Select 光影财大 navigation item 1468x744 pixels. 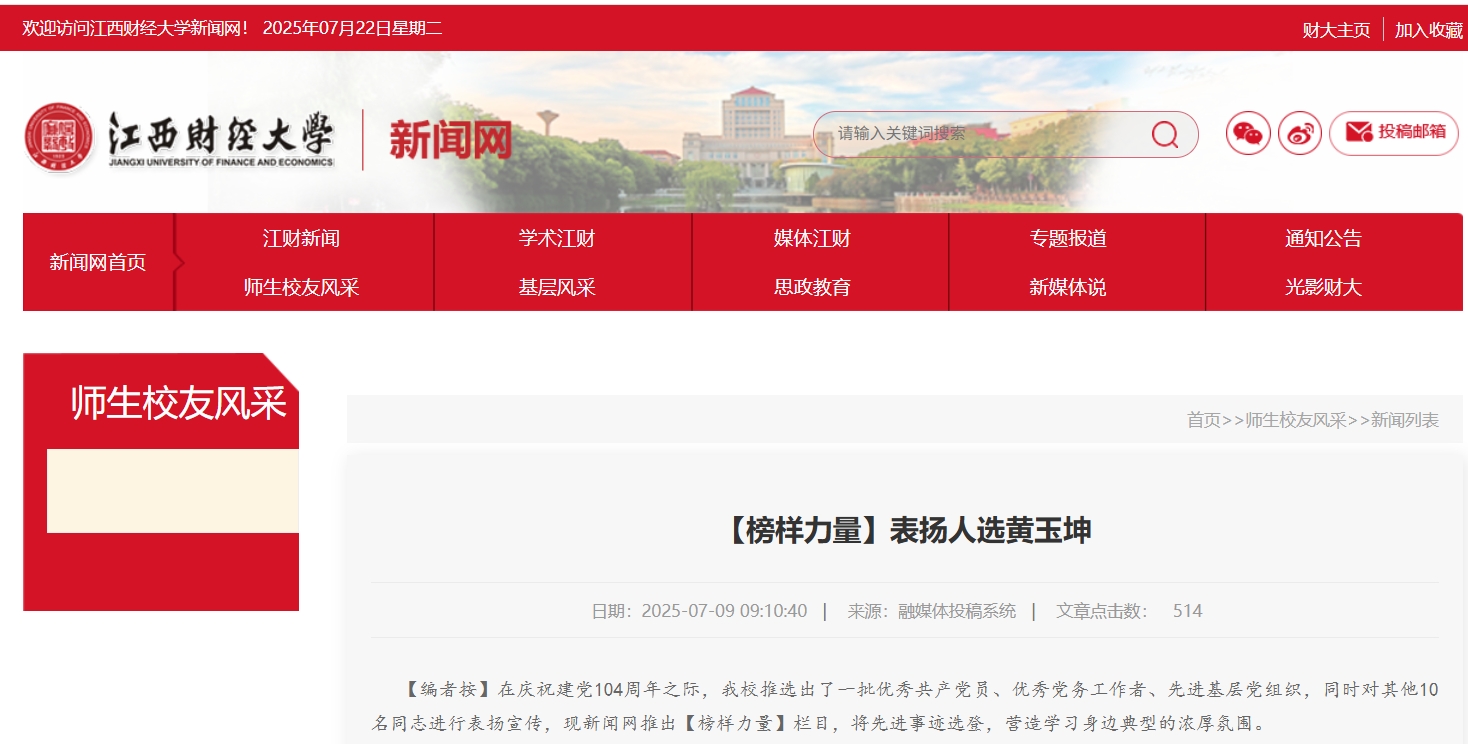pos(1323,287)
